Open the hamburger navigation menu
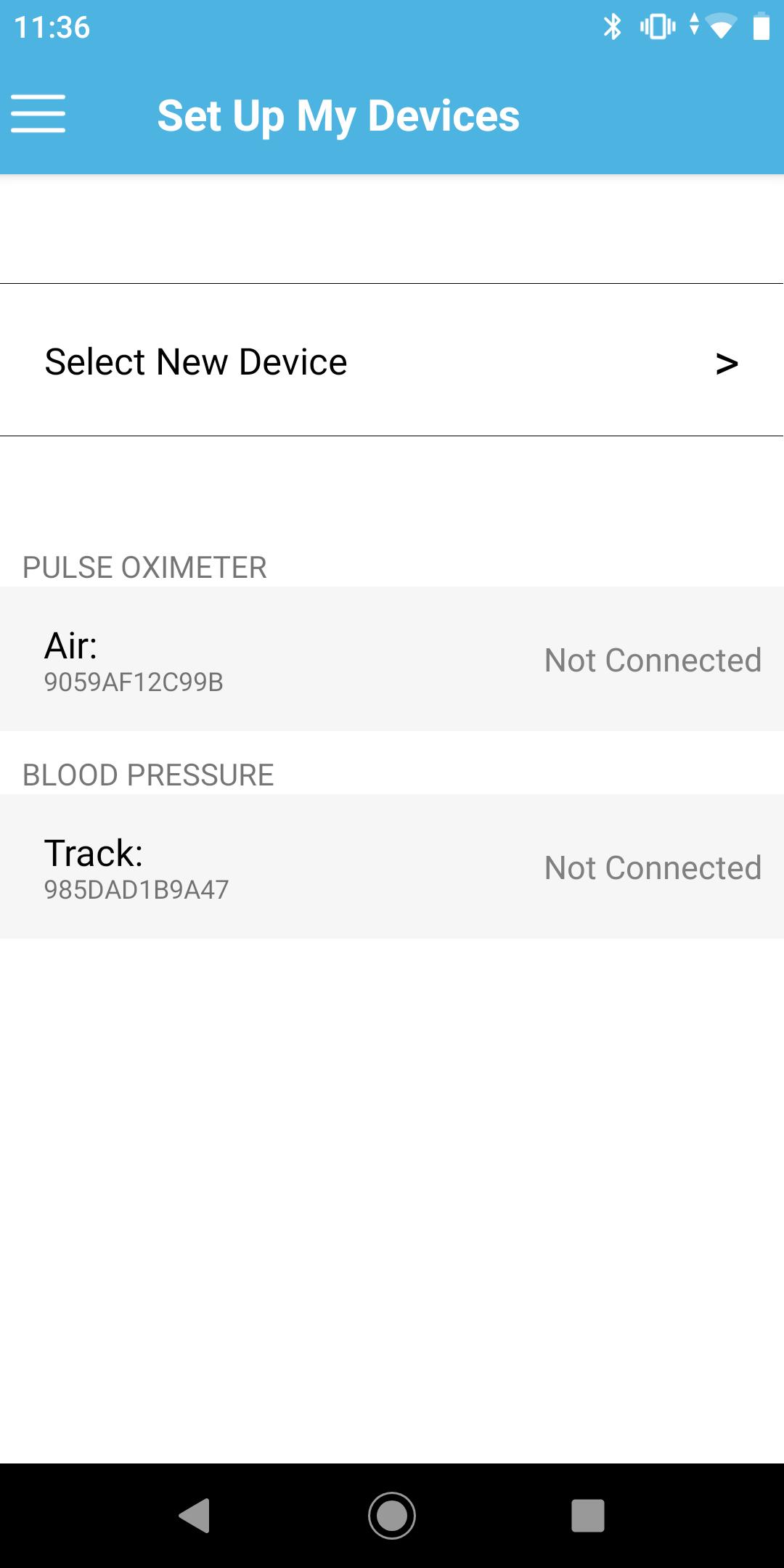Screen dimensions: 784x1568 coord(38,114)
